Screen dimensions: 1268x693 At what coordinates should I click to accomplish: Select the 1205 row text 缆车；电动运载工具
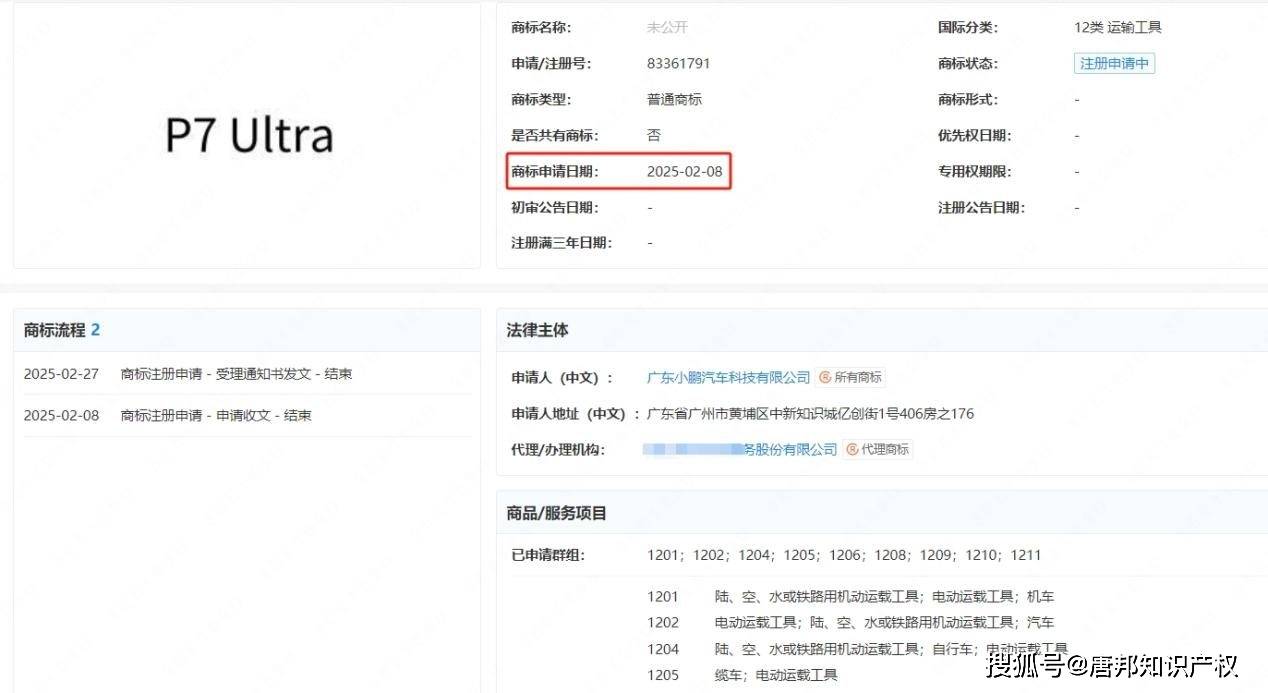[776, 675]
